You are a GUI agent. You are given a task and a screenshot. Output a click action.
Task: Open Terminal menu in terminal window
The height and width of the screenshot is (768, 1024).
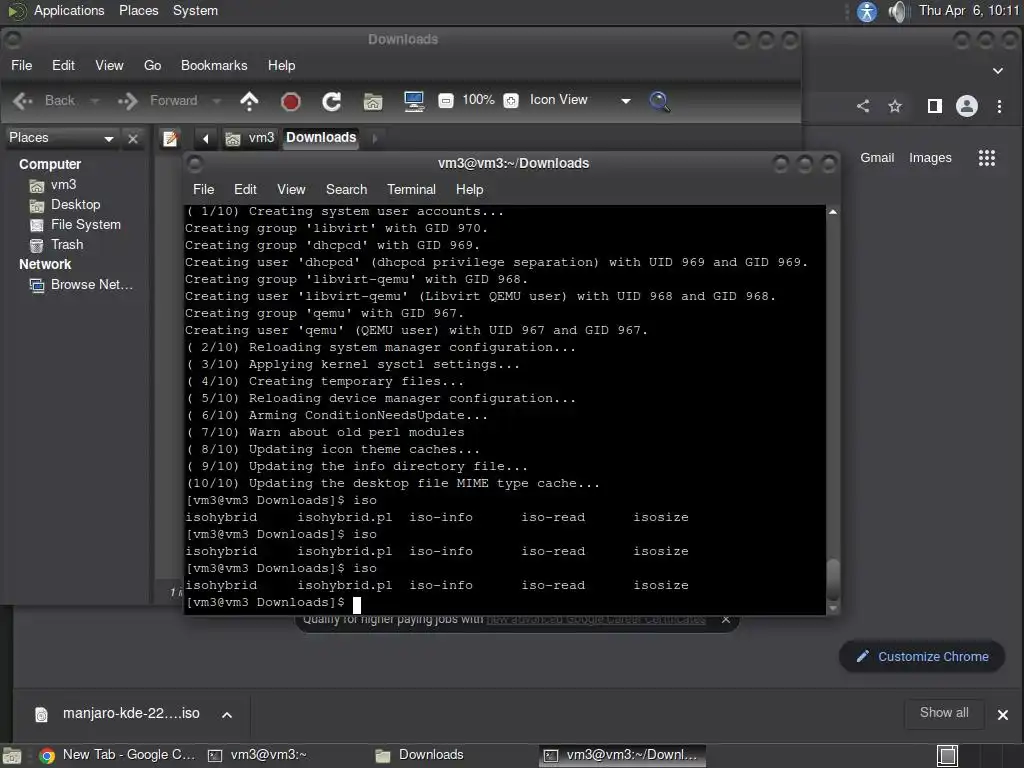click(x=411, y=189)
